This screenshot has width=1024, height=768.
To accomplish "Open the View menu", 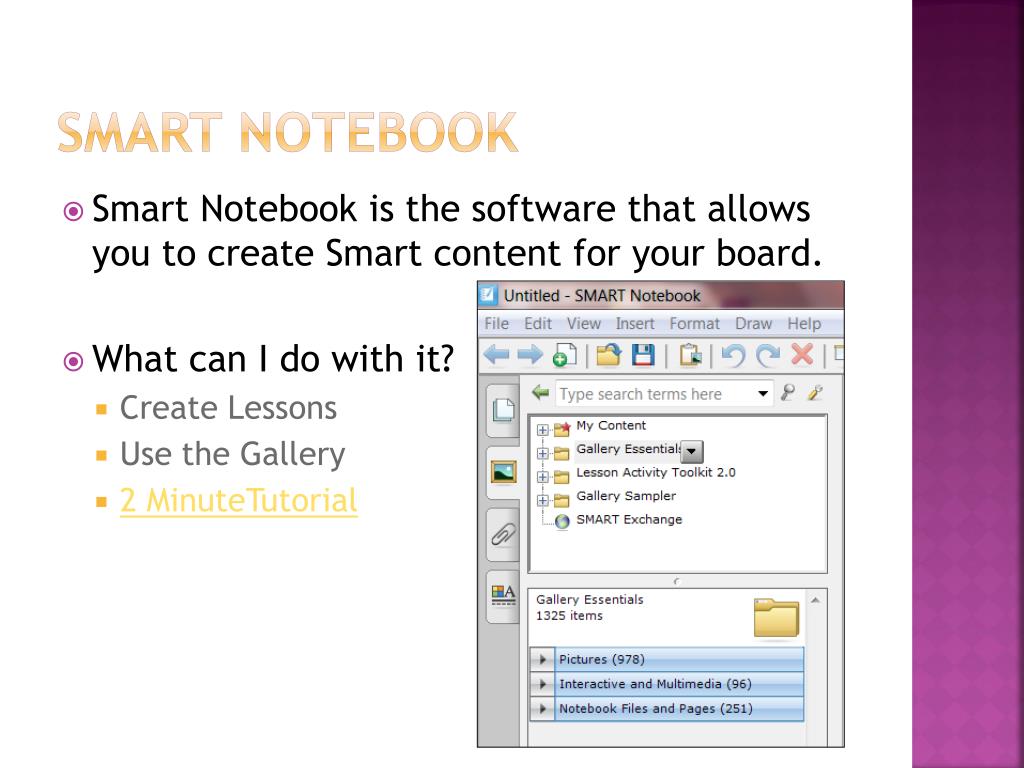I will click(x=583, y=323).
